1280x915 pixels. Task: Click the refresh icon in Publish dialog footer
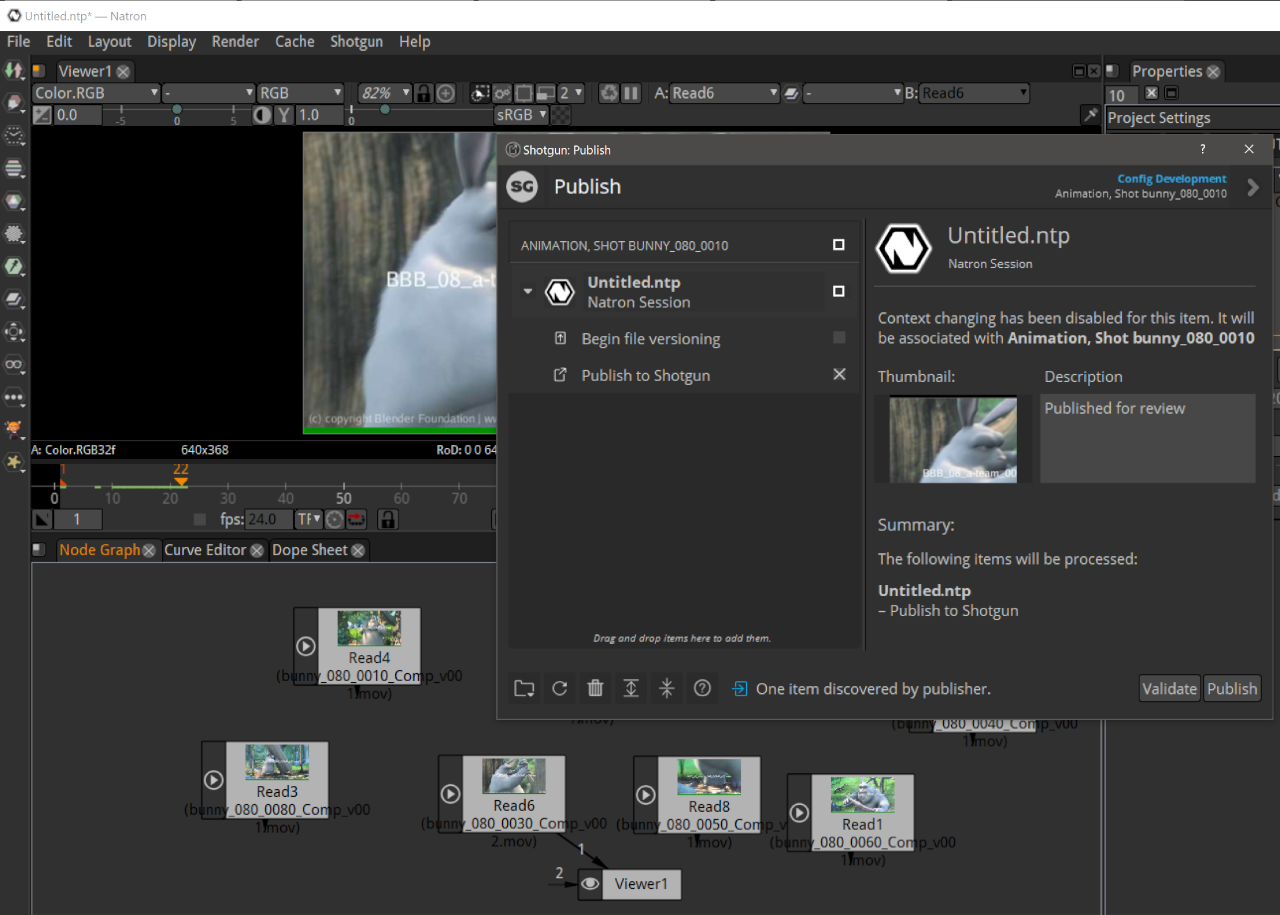tap(560, 688)
